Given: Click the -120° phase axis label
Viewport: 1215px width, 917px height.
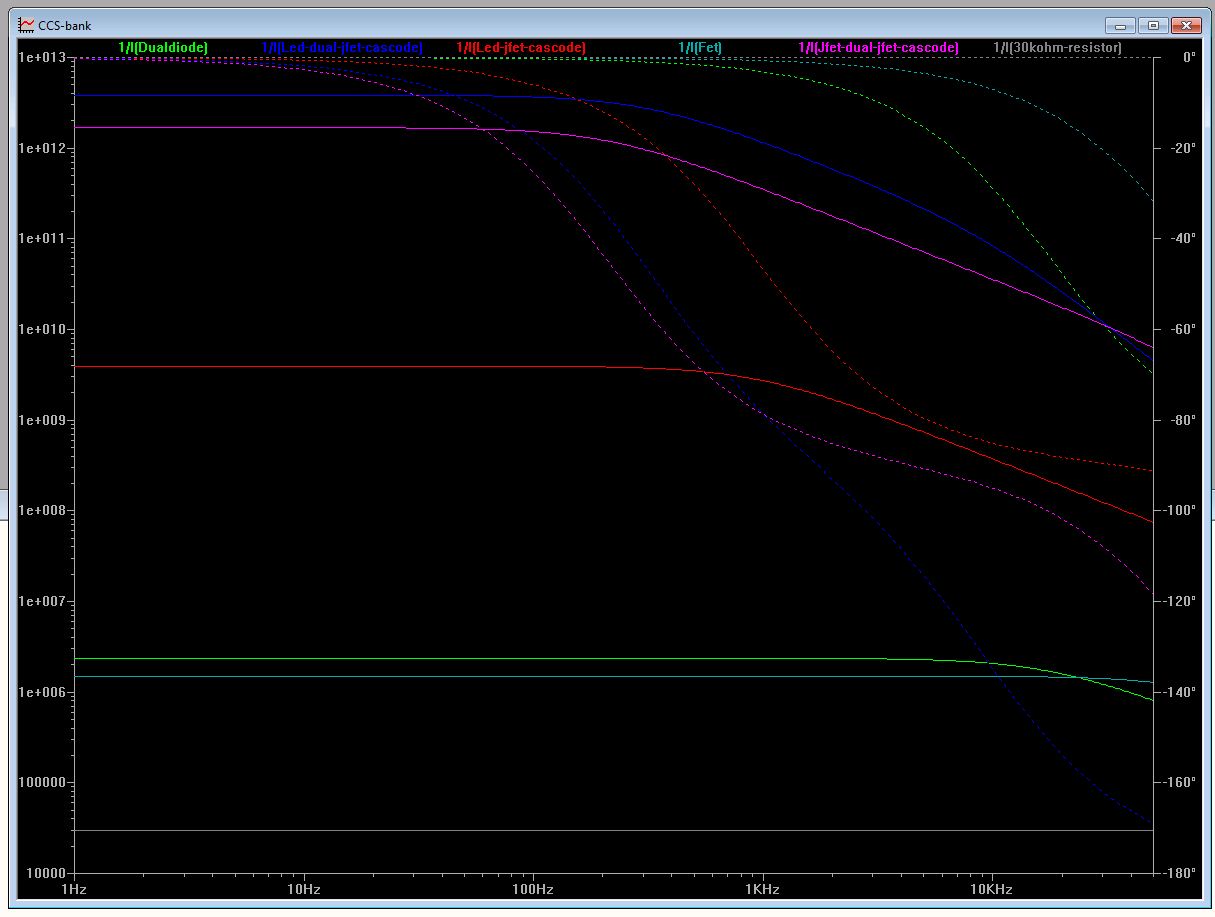Looking at the screenshot, I should 1180,601.
